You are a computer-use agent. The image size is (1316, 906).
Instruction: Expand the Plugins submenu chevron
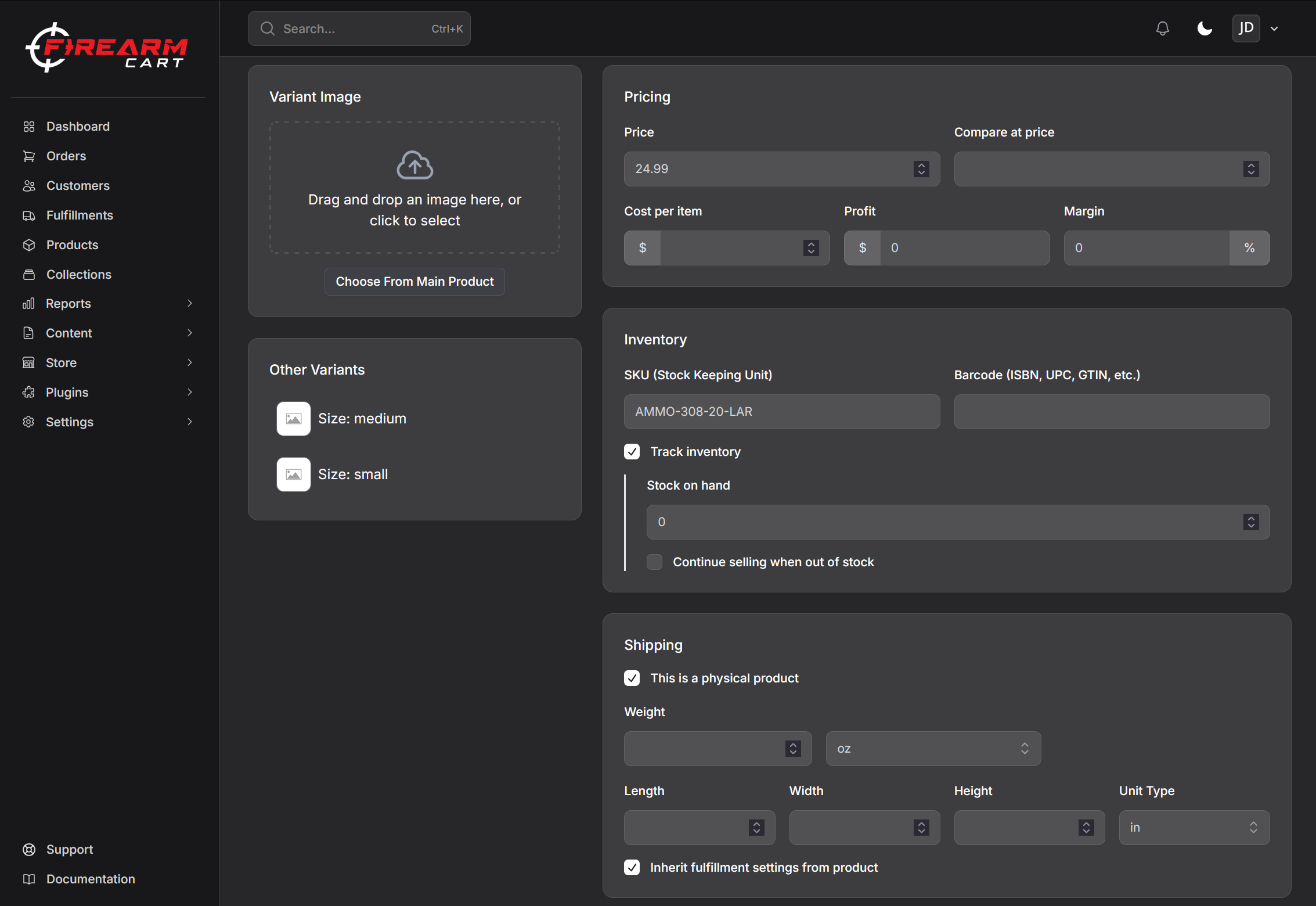coord(190,393)
